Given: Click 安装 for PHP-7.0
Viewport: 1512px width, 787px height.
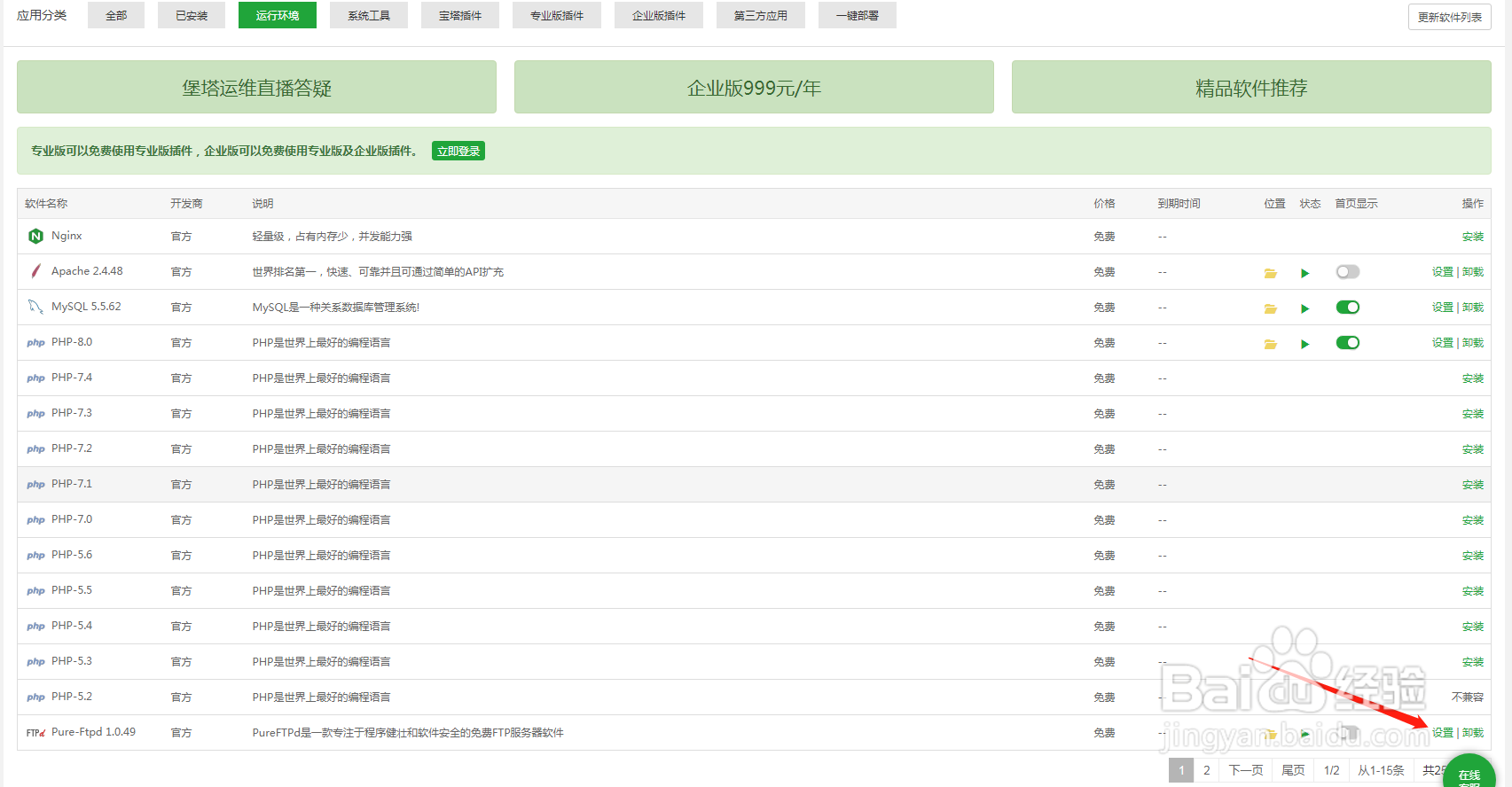Looking at the screenshot, I should [1473, 520].
